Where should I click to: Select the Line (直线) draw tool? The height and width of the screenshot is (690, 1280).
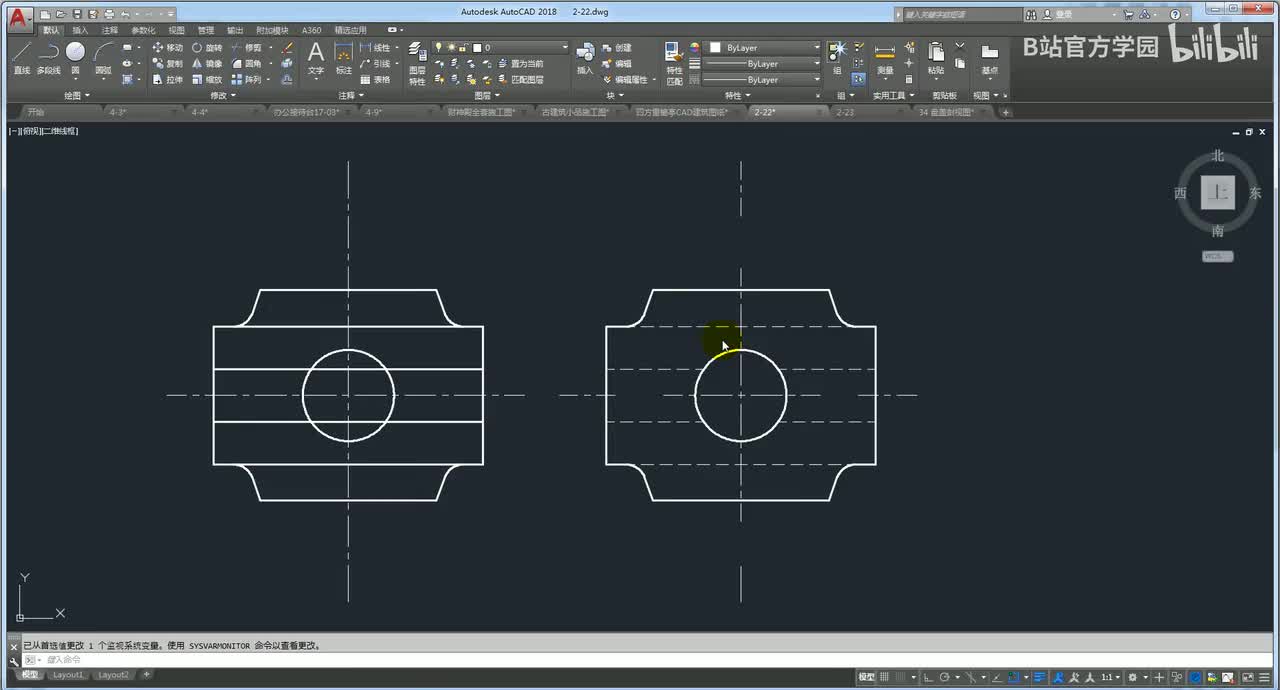(22, 58)
